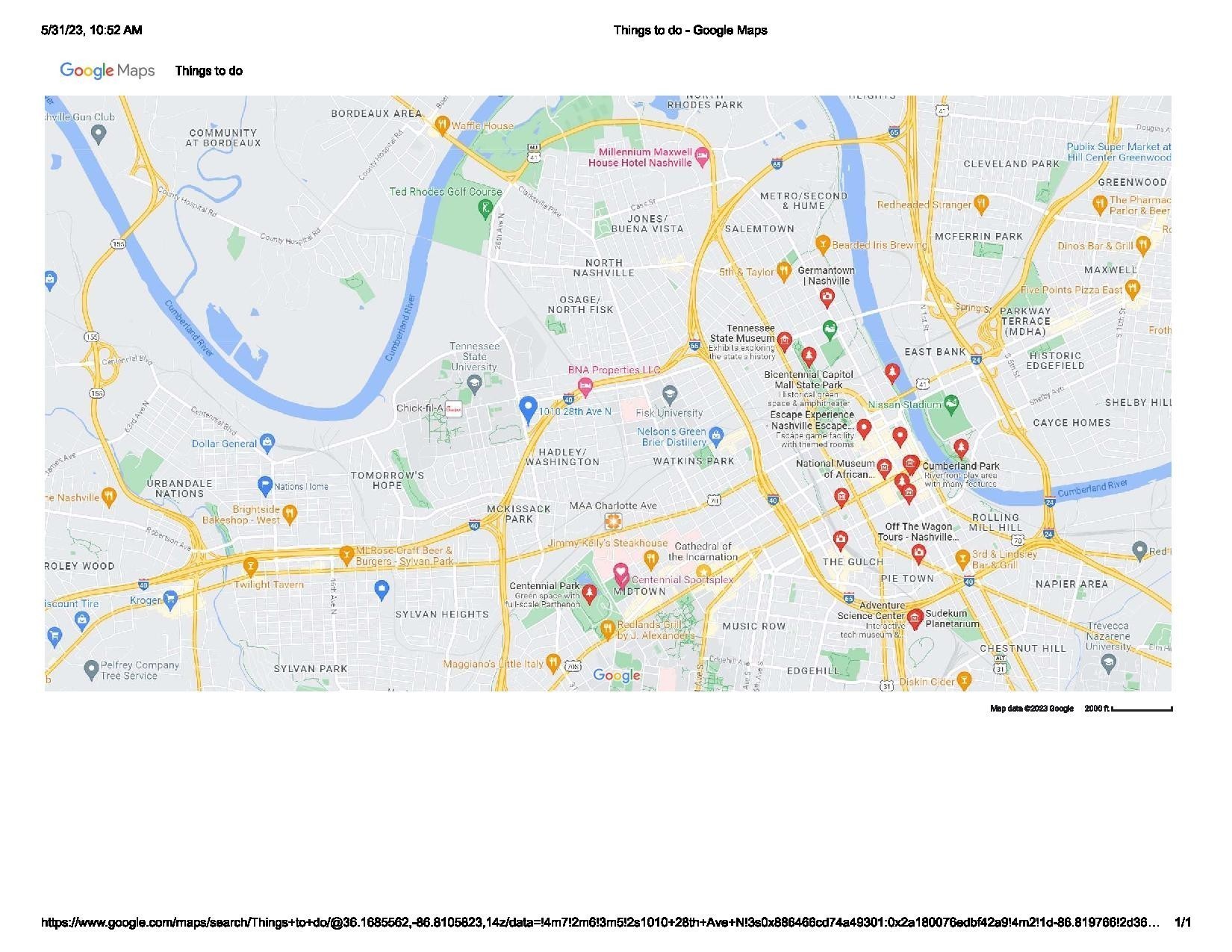Screen dimensions: 1232x952
Task: Click the Google Maps logo in header
Action: [108, 71]
